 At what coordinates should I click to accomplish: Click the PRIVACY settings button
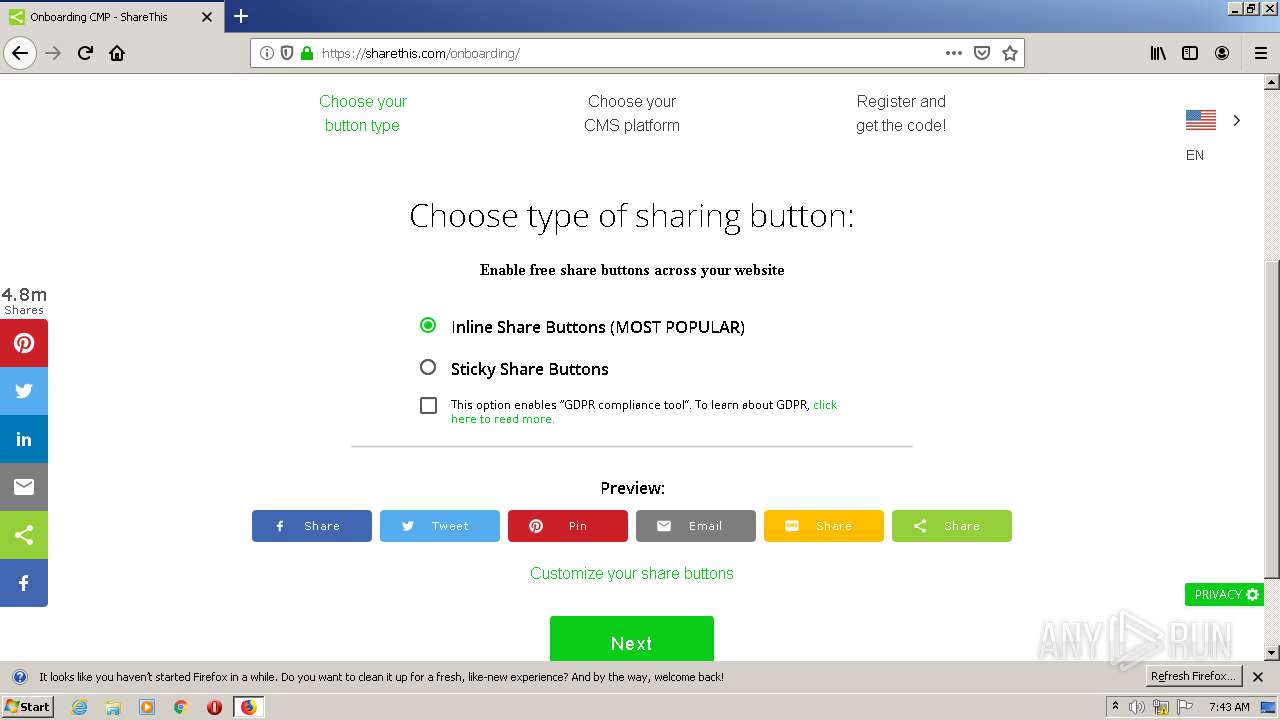pyautogui.click(x=1225, y=594)
